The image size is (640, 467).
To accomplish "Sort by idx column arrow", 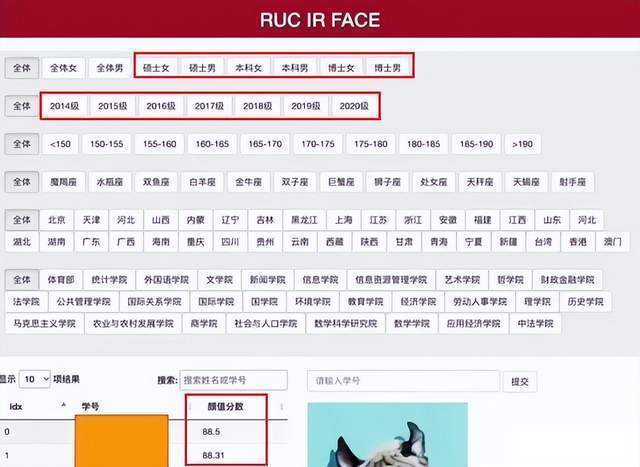I will point(63,405).
